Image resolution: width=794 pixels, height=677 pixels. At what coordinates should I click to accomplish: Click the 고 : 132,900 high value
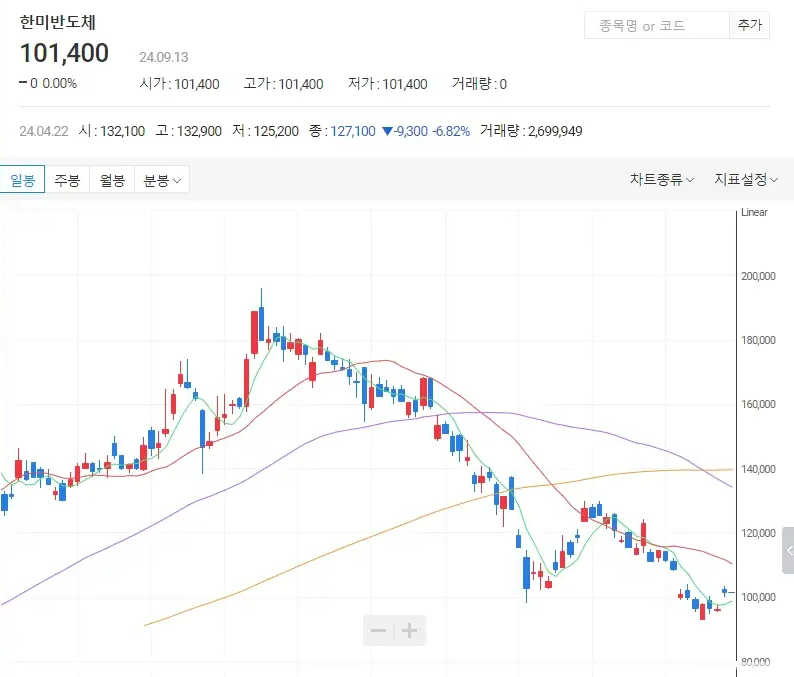[188, 131]
